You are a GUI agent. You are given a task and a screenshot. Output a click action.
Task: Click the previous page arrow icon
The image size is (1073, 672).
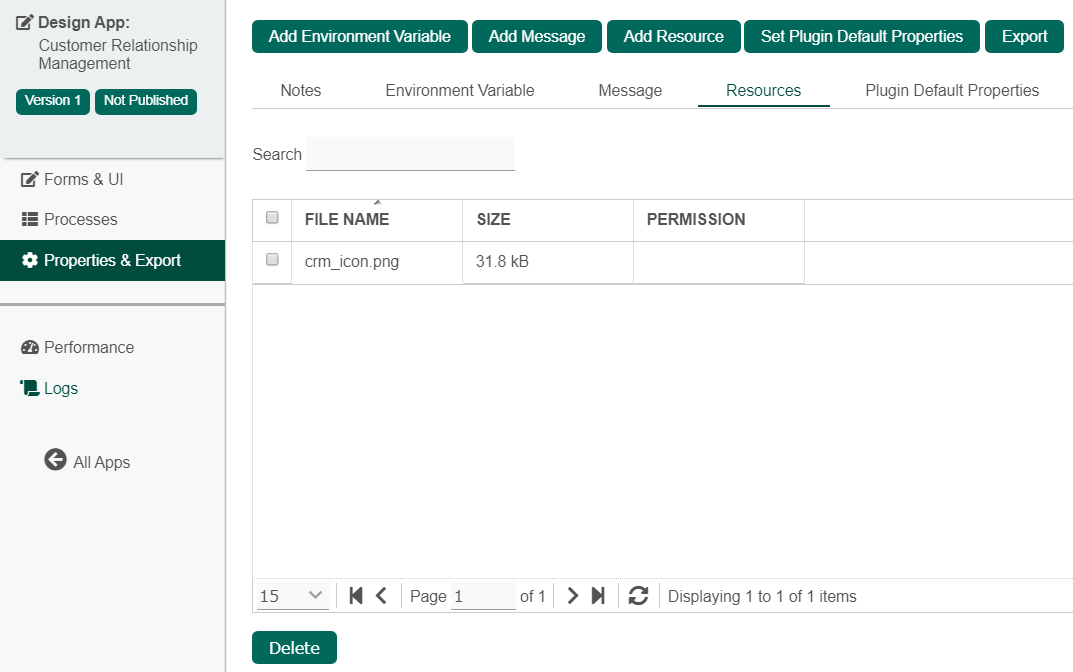click(381, 596)
